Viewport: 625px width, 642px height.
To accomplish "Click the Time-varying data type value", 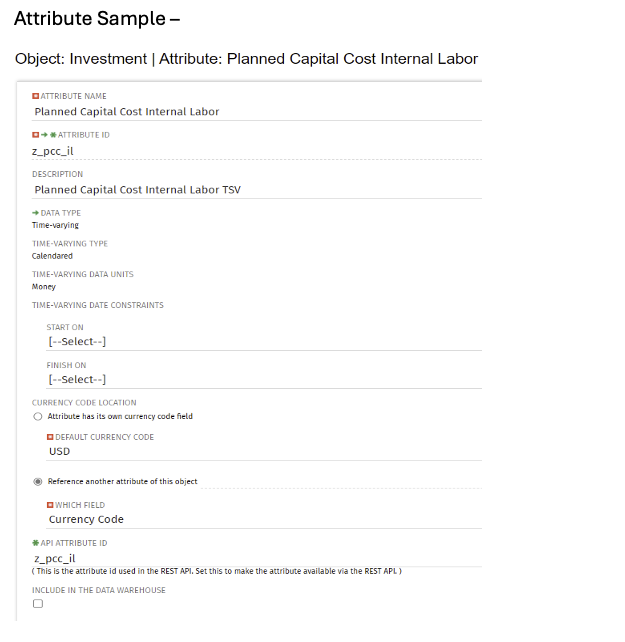I will pyautogui.click(x=55, y=226).
